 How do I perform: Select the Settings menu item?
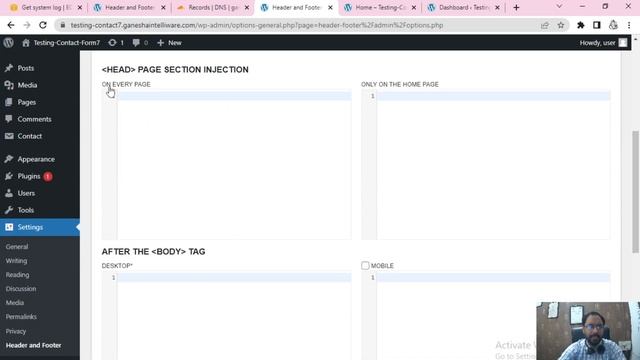tap(40, 227)
